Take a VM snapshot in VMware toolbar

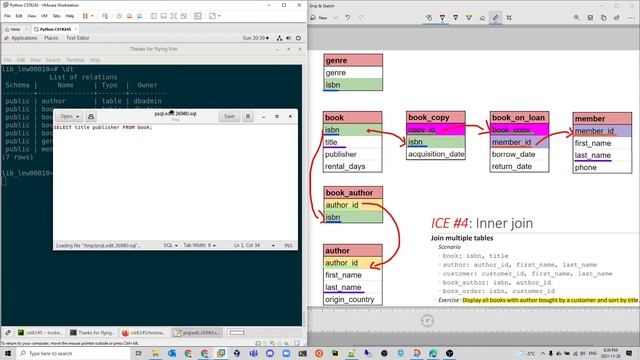tap(119, 16)
